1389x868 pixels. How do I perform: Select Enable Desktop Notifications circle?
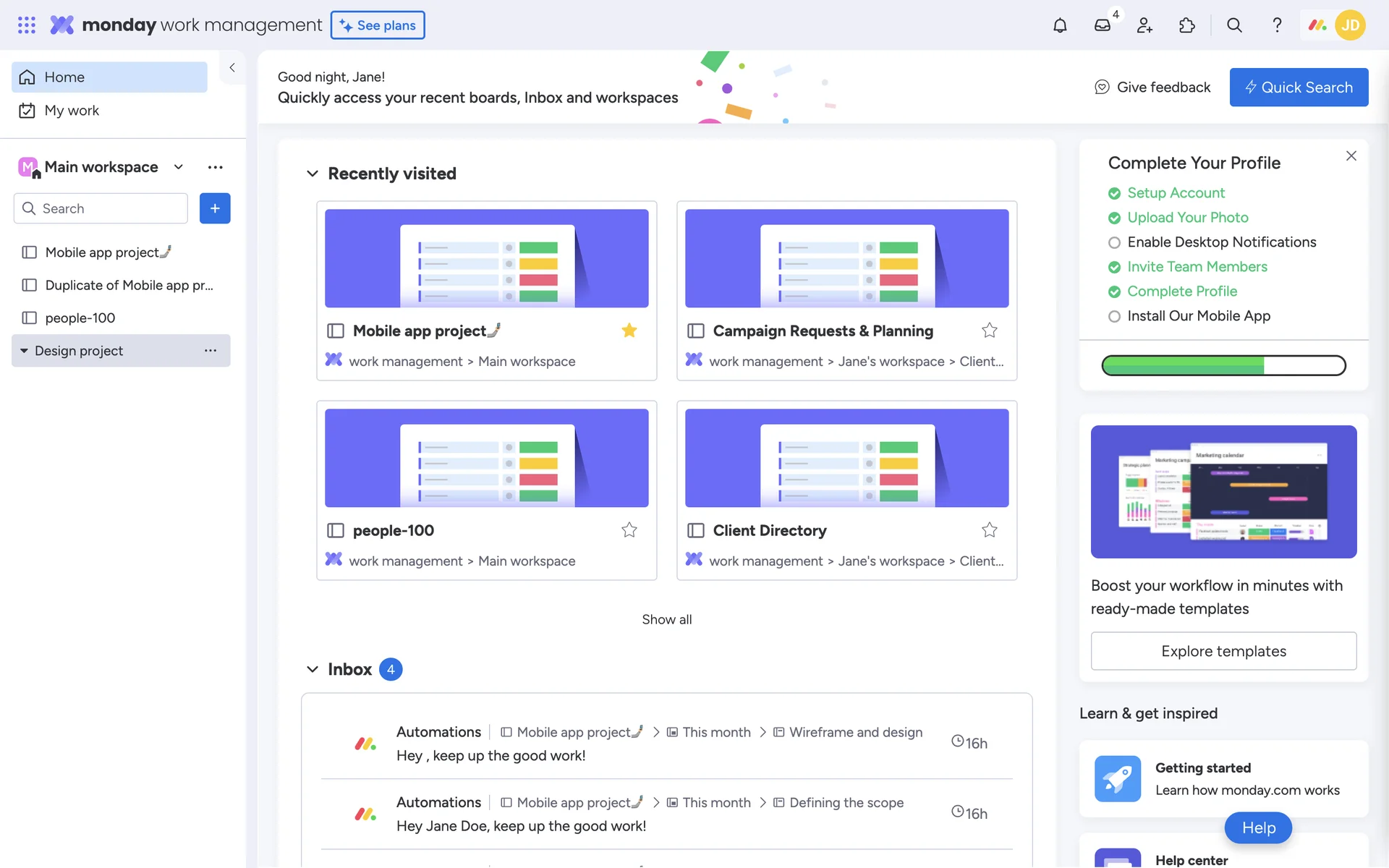pos(1114,242)
